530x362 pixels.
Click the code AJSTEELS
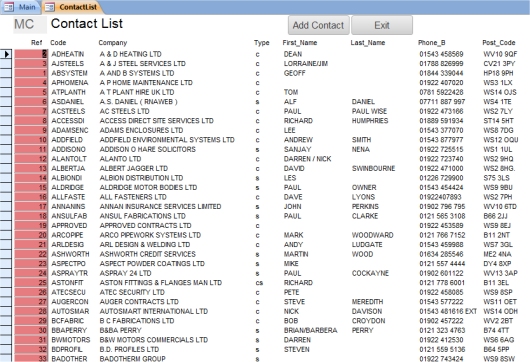click(68, 64)
